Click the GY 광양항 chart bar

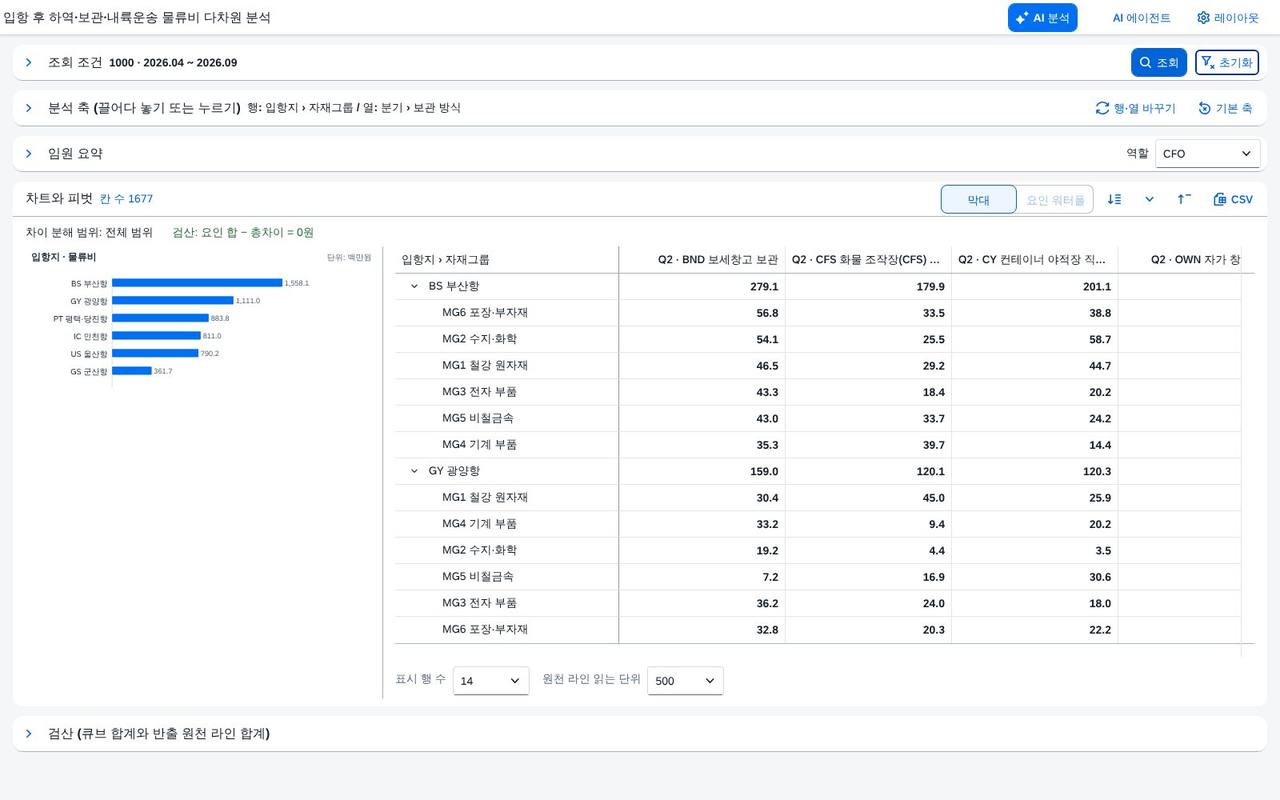coord(173,300)
